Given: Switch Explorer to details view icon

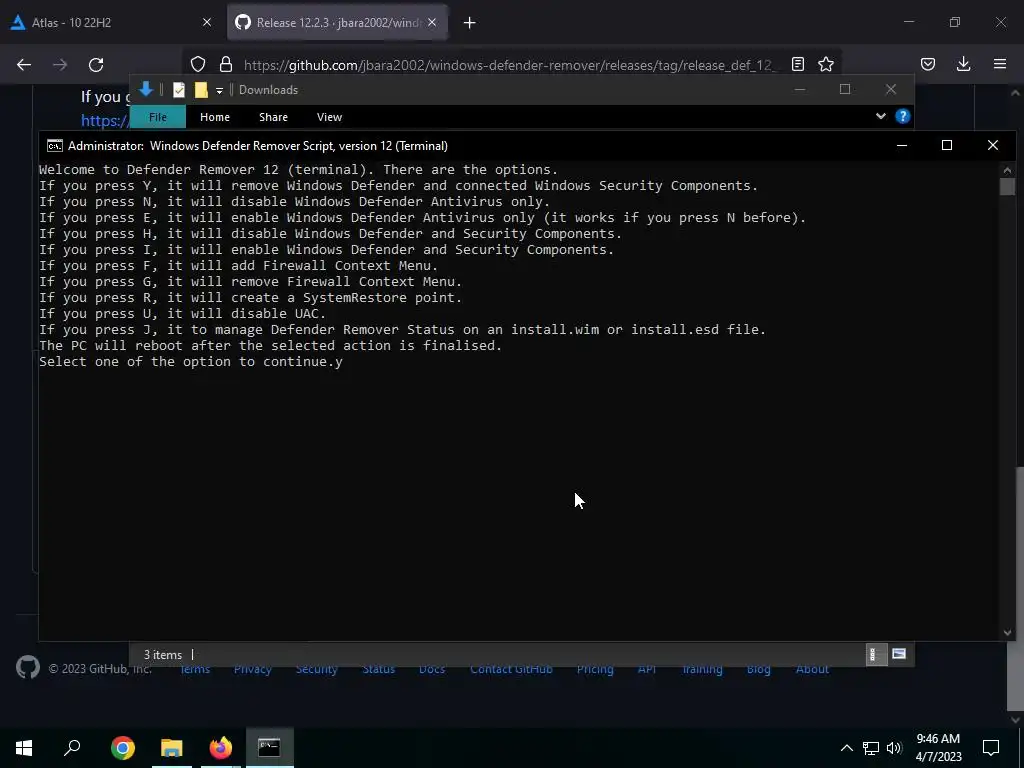Looking at the screenshot, I should coord(875,654).
